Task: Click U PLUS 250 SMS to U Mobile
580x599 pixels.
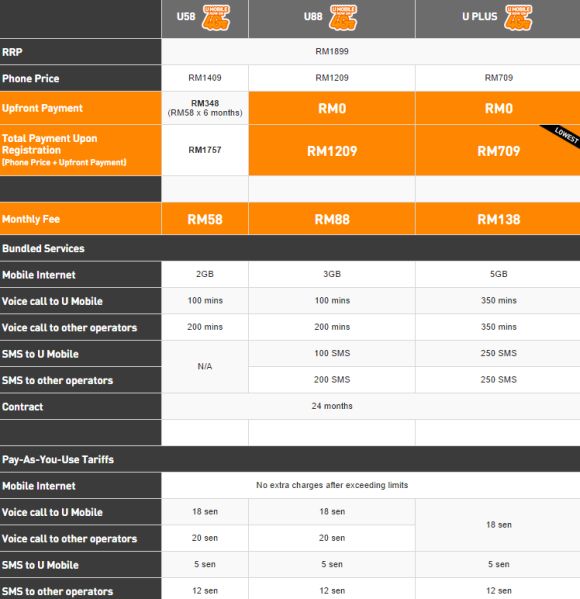Action: pos(499,353)
